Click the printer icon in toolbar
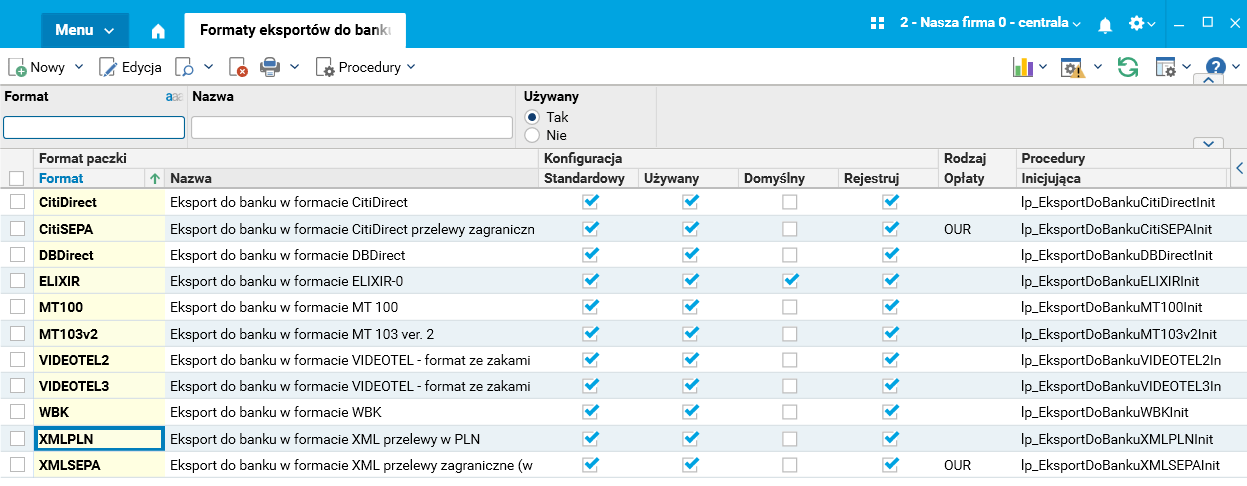This screenshot has width=1247, height=486. pos(270,68)
